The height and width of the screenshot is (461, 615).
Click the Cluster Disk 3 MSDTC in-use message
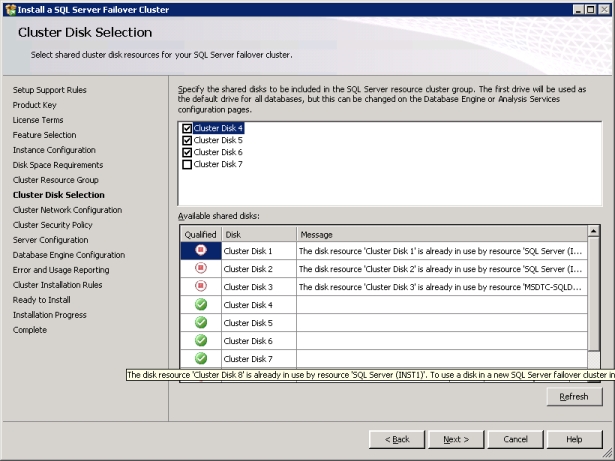pyautogui.click(x=442, y=287)
